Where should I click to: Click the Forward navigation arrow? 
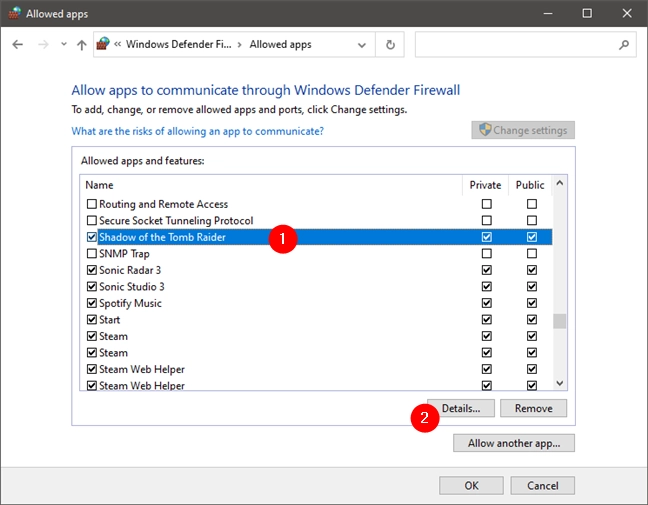tap(43, 44)
